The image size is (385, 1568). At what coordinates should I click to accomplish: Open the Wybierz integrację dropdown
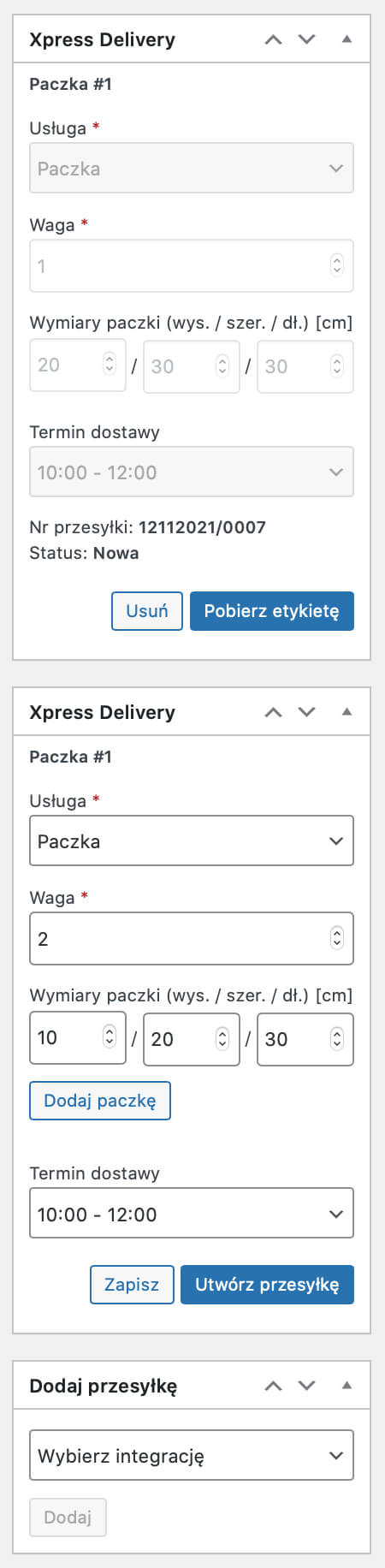pos(192,1455)
